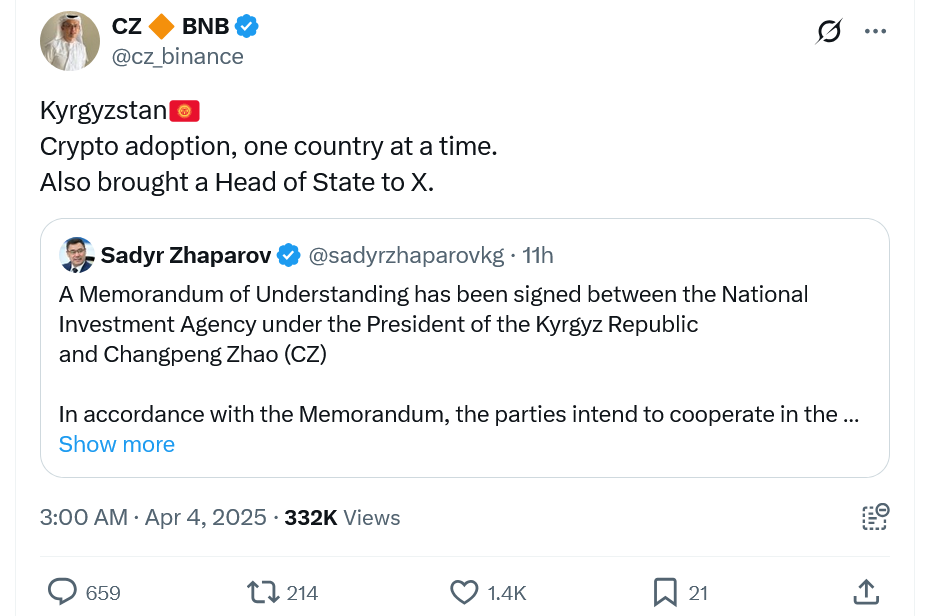The height and width of the screenshot is (616, 927).
Task: Click Sadyr Zhaparov's verified badge
Action: coord(288,256)
